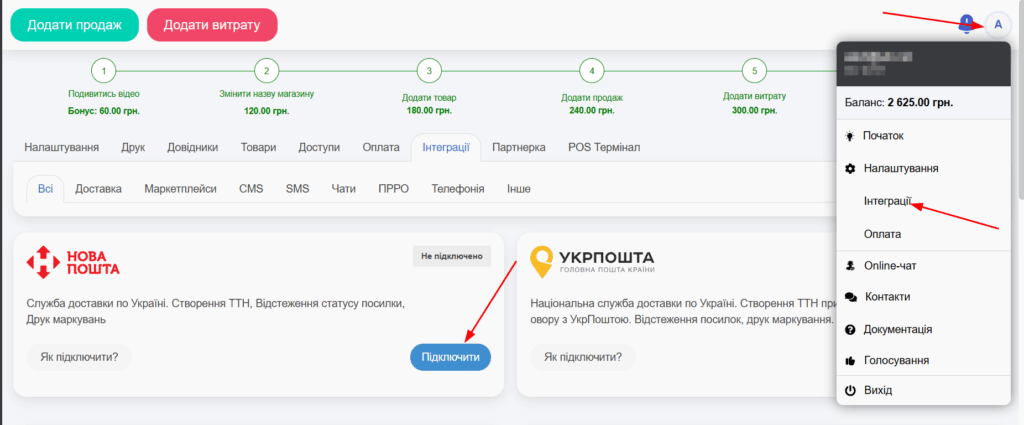The height and width of the screenshot is (425, 1024).
Task: Filter integrations by SMS
Action: (297, 189)
